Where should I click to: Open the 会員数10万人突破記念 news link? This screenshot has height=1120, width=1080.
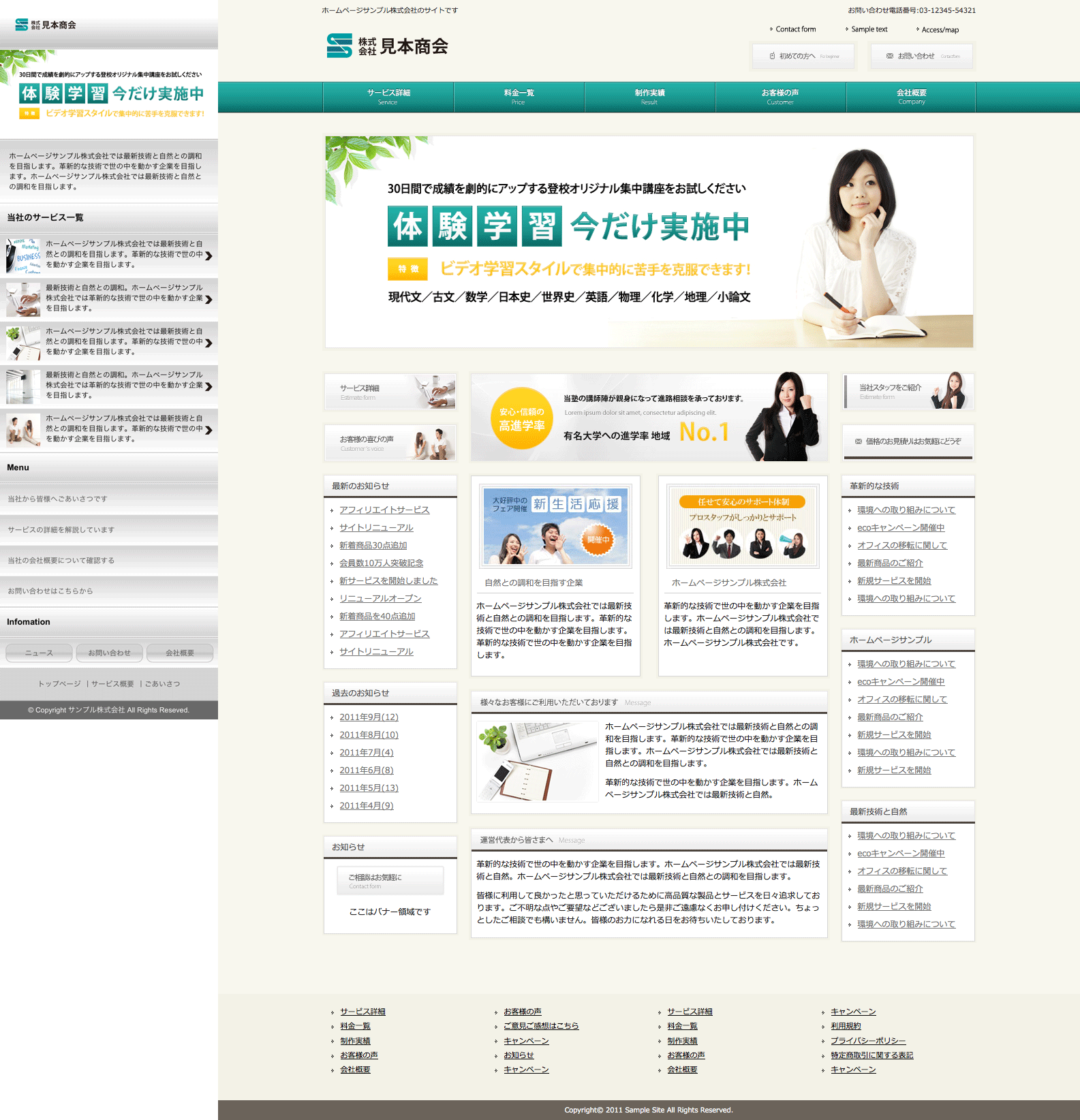point(381,563)
